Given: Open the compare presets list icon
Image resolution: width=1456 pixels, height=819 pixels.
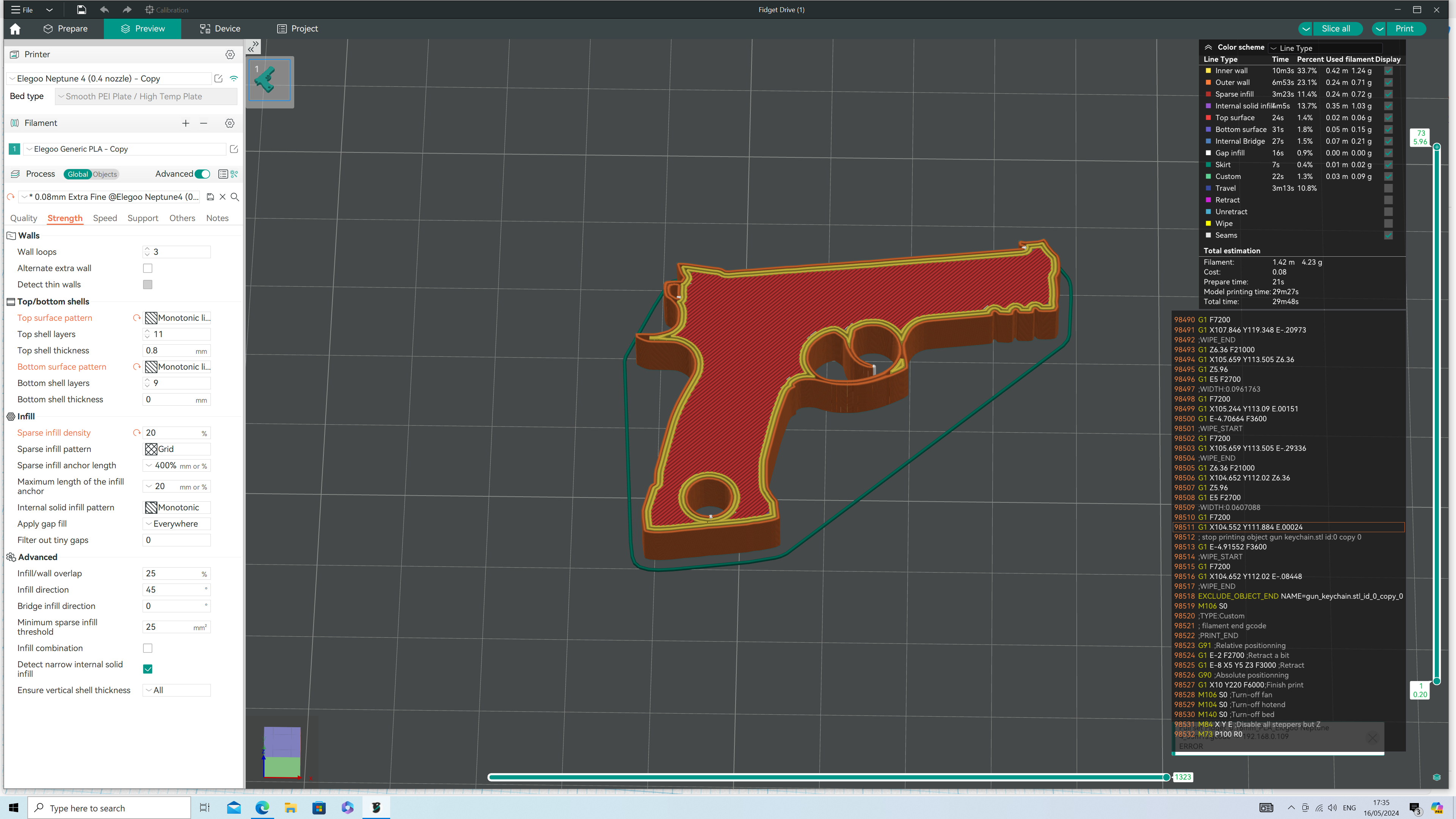Looking at the screenshot, I should (223, 174).
